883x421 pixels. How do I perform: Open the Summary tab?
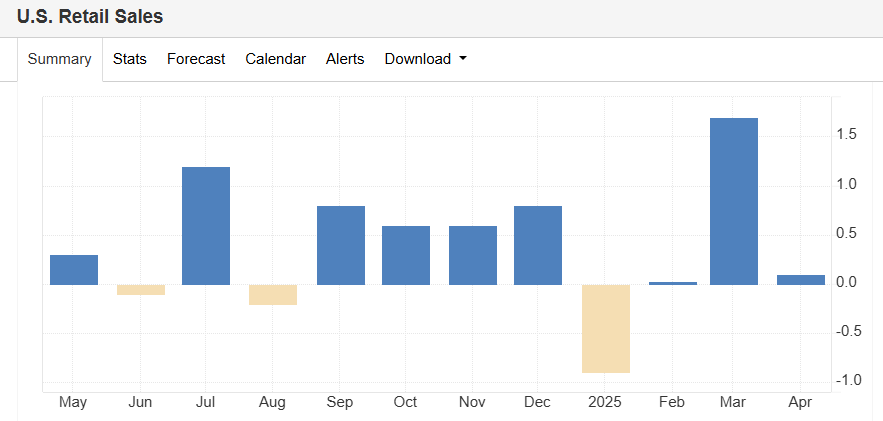click(x=60, y=59)
